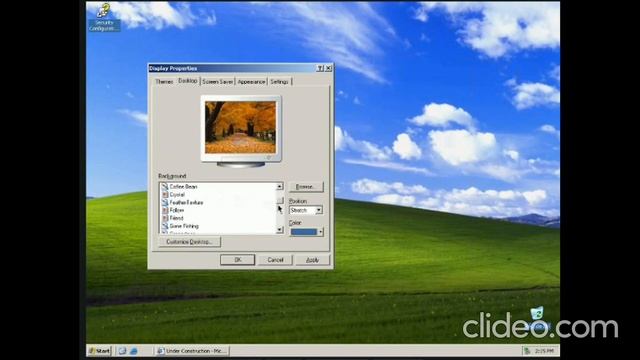The width and height of the screenshot is (640, 360).
Task: Click the icon next to Crystal
Action: (165, 195)
